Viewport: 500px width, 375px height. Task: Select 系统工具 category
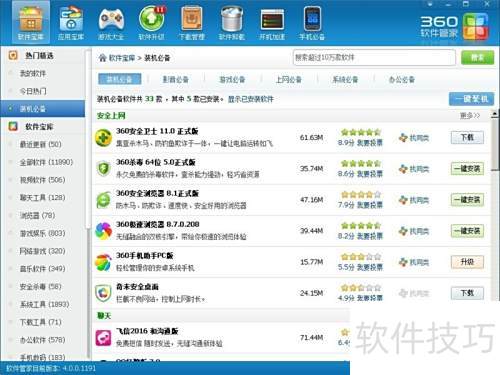pos(44,304)
